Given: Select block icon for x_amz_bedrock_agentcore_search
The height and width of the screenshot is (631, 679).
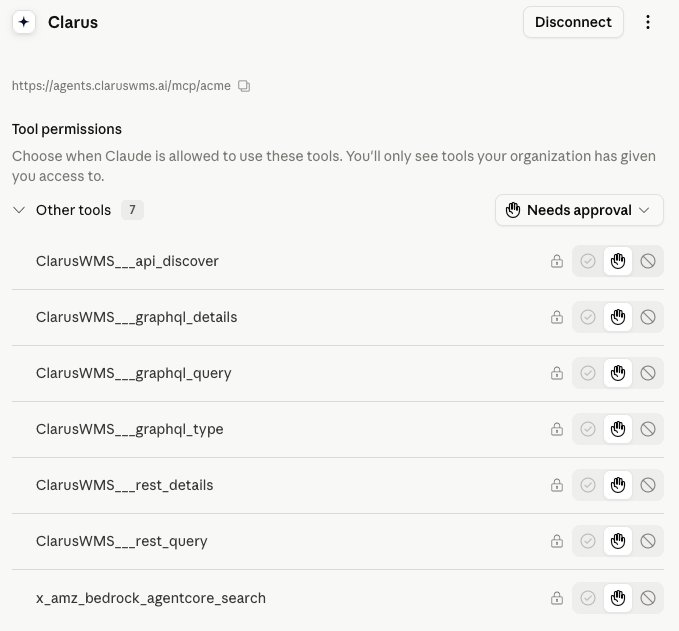Looking at the screenshot, I should click(x=648, y=598).
